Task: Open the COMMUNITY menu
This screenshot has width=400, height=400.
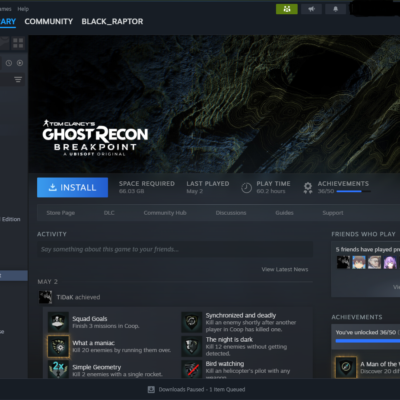Action: pos(49,21)
